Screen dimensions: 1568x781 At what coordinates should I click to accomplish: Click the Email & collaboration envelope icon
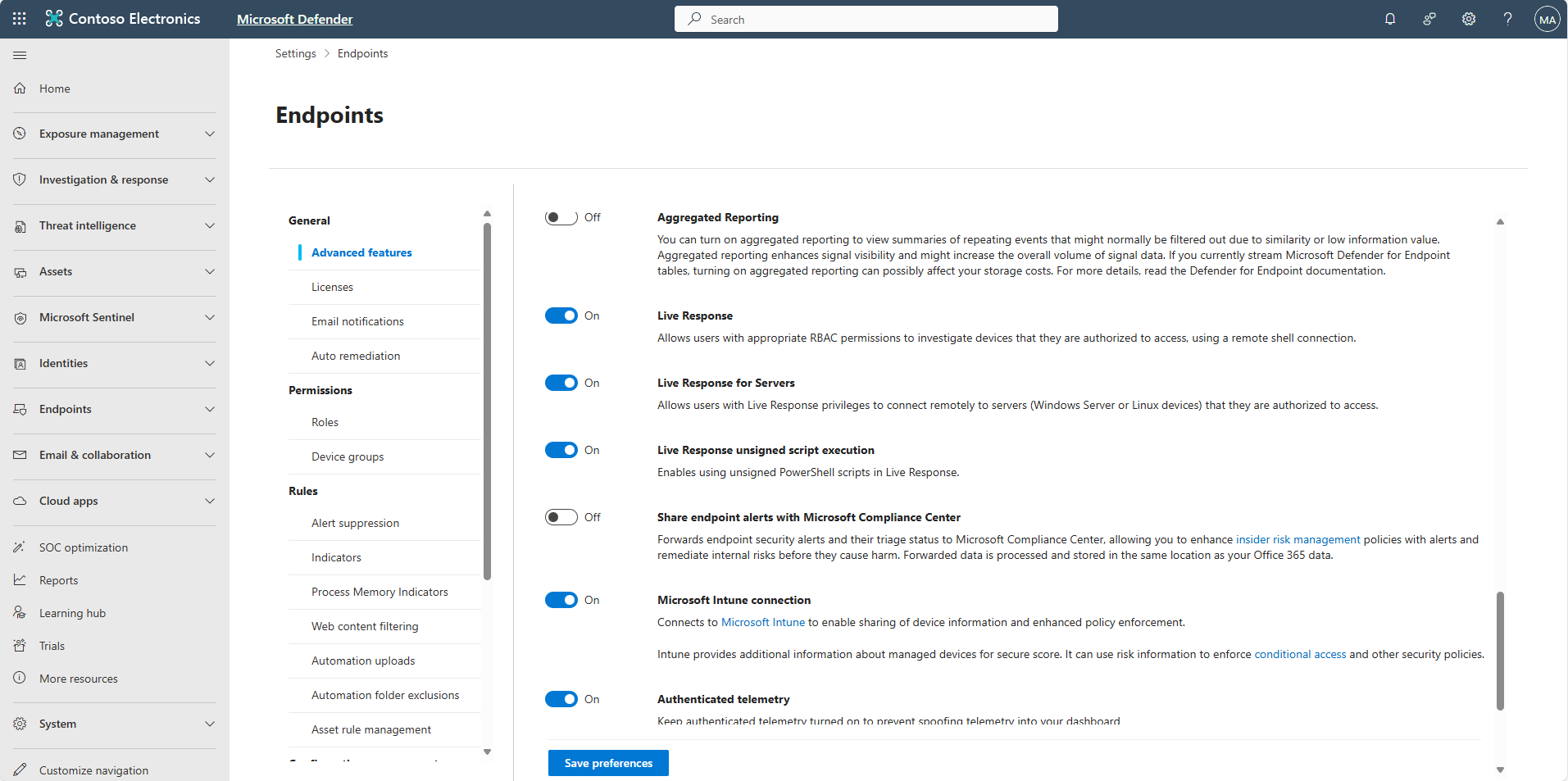[x=20, y=455]
